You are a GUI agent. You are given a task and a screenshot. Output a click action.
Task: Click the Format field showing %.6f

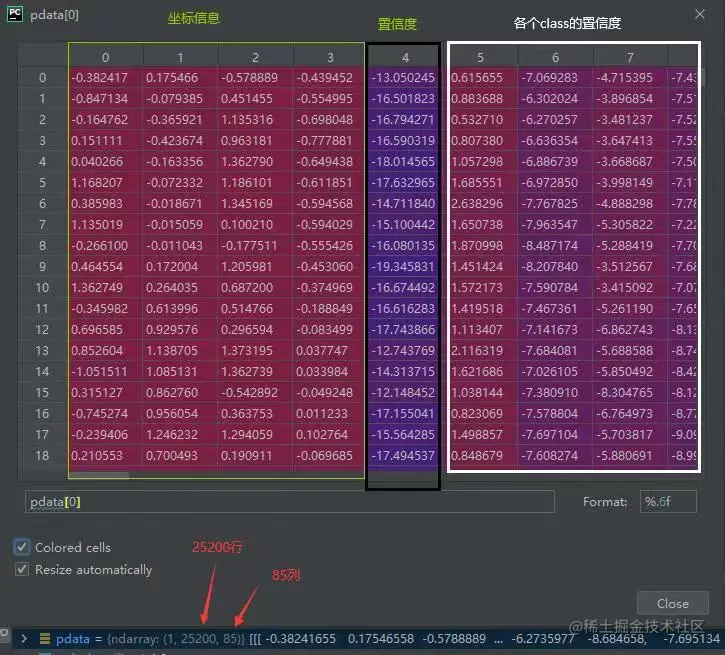[668, 502]
